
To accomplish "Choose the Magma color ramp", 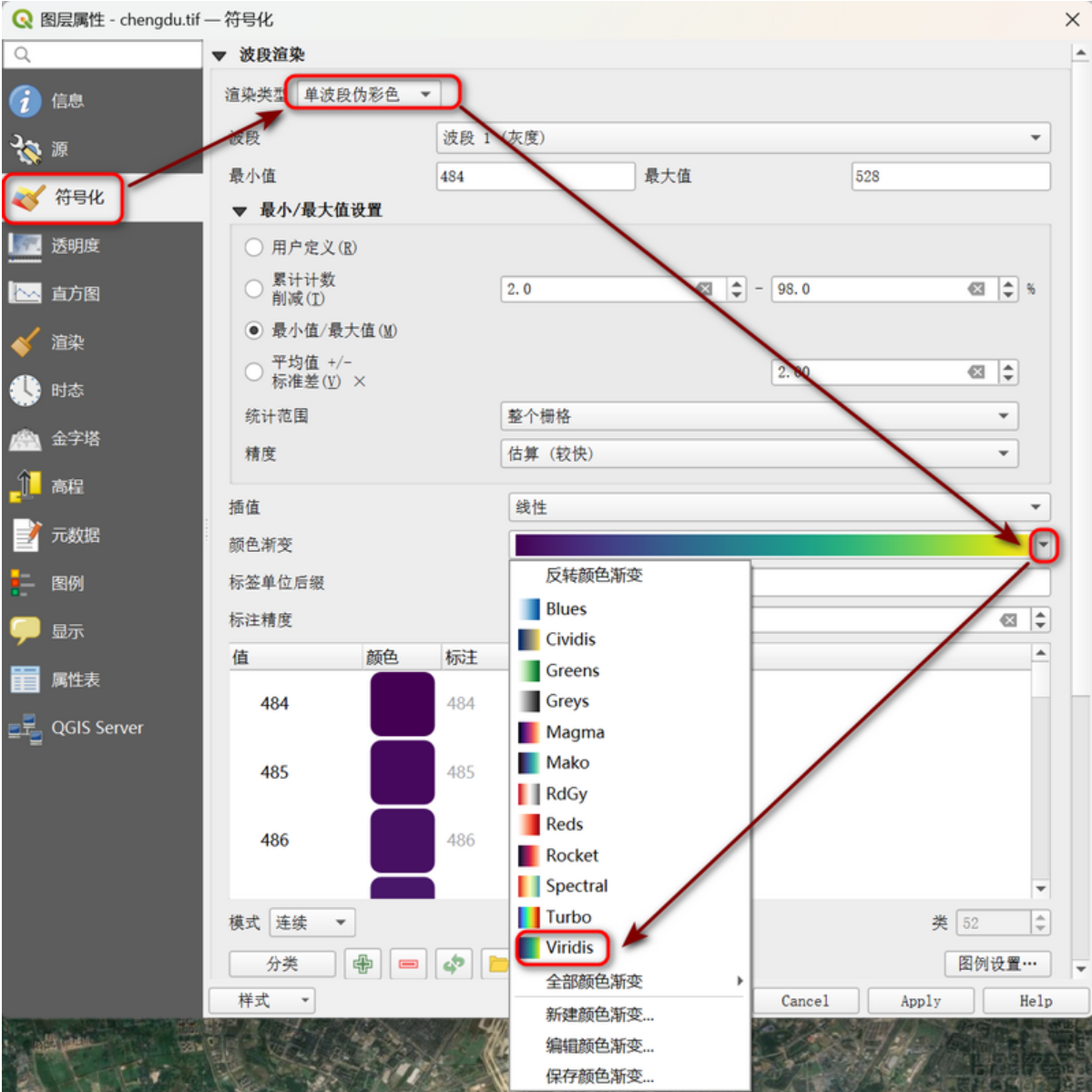I will point(630,732).
